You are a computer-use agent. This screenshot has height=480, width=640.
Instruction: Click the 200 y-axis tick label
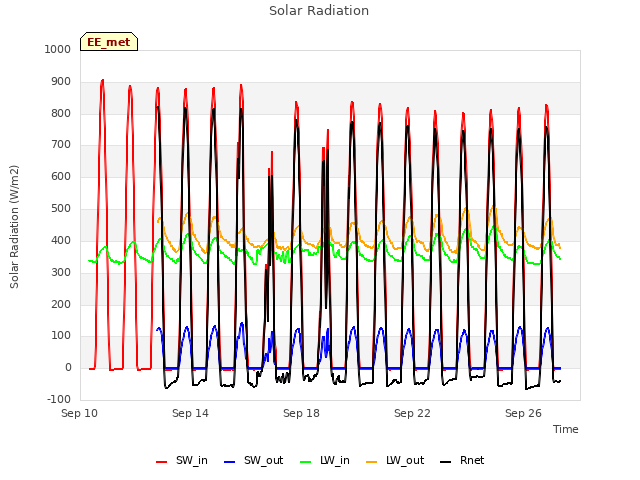click(x=61, y=304)
